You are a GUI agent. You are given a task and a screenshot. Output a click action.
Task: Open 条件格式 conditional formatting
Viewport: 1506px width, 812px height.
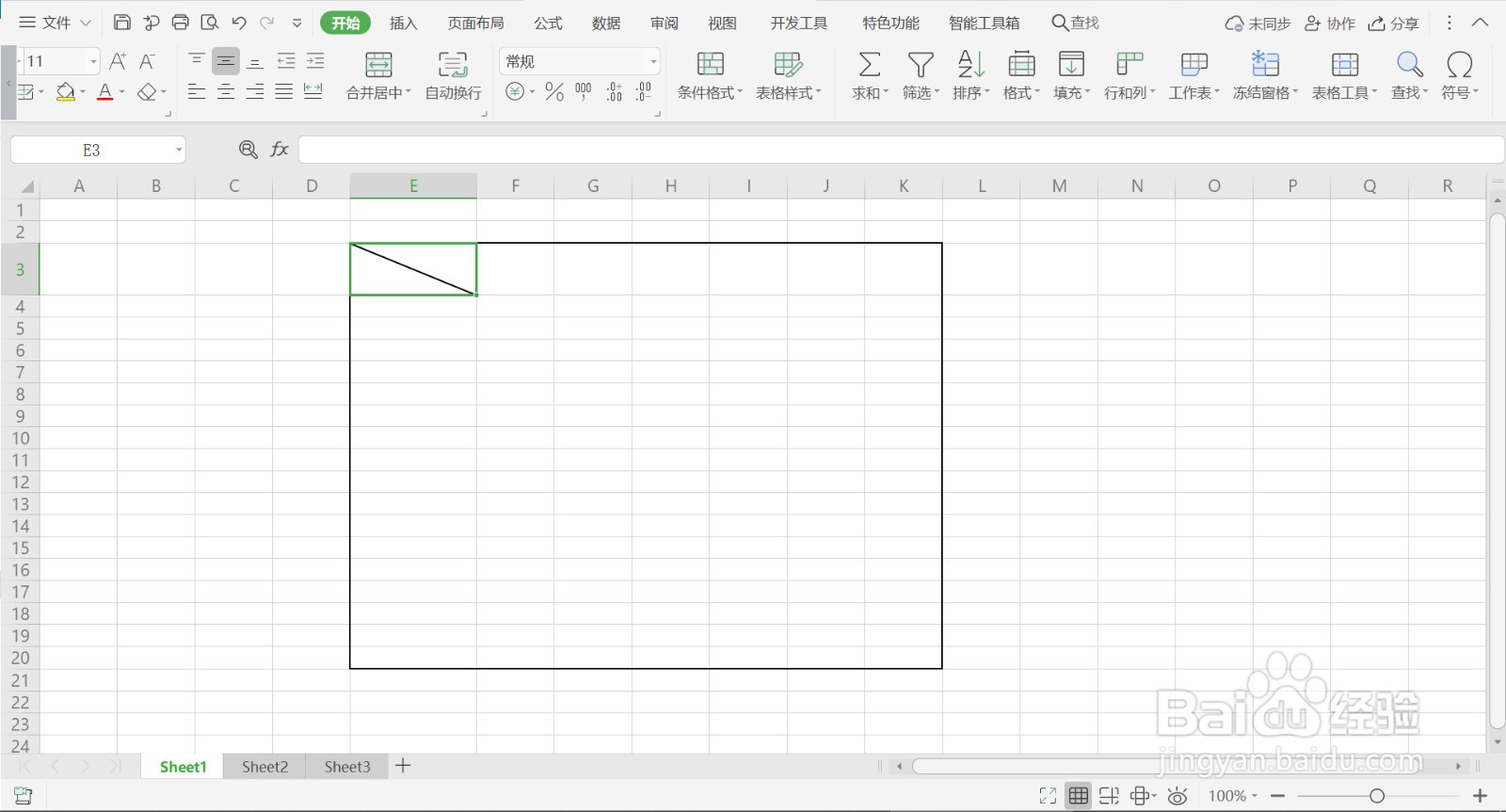click(x=711, y=75)
